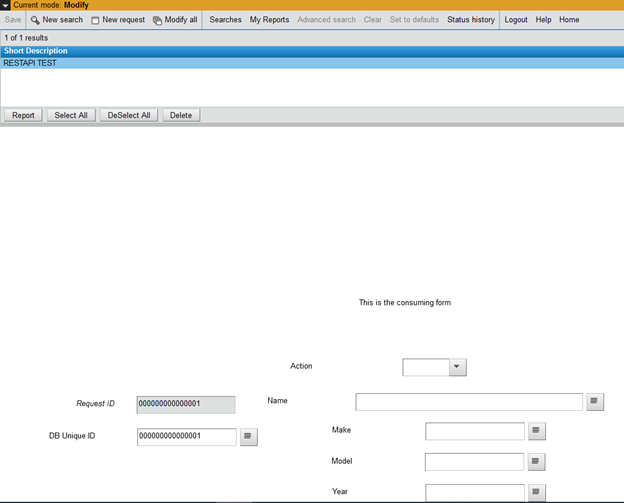The height and width of the screenshot is (503, 624).
Task: Click the DeSelect All button
Action: click(x=129, y=115)
